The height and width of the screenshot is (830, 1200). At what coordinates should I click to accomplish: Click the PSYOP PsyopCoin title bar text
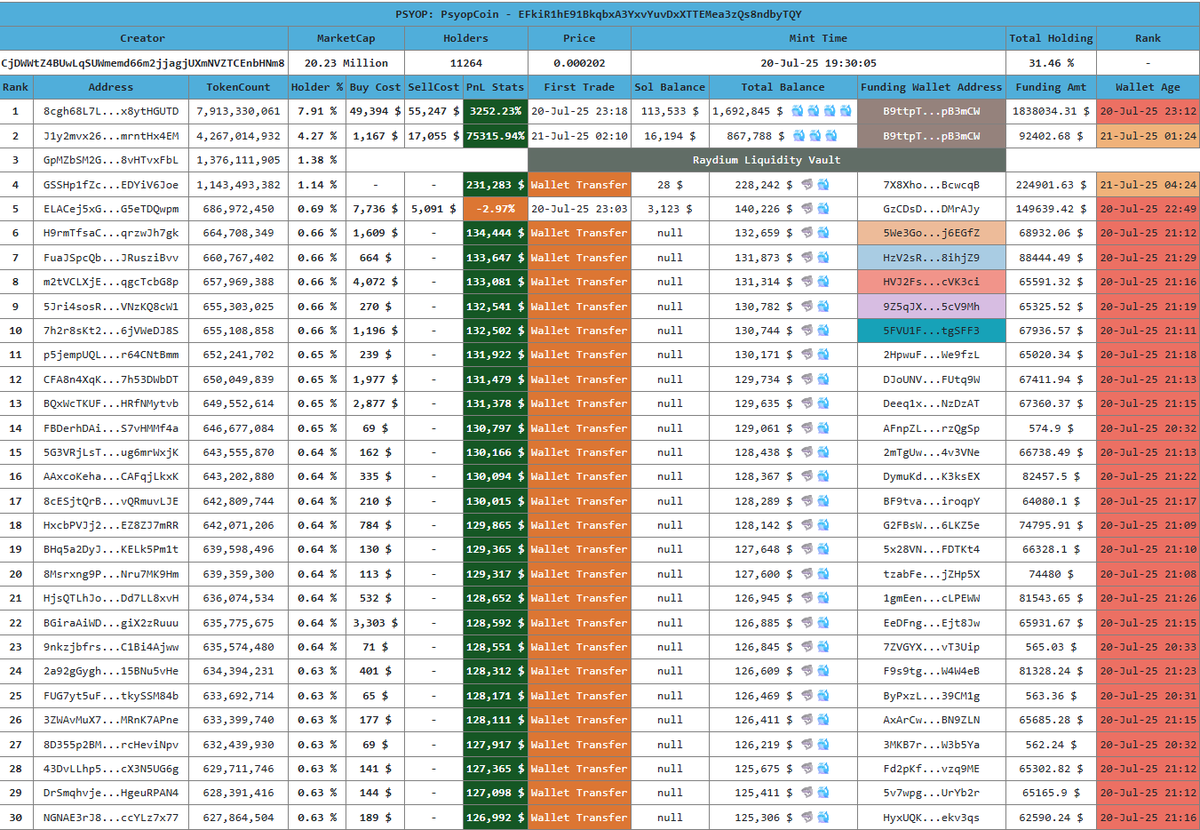tap(599, 14)
